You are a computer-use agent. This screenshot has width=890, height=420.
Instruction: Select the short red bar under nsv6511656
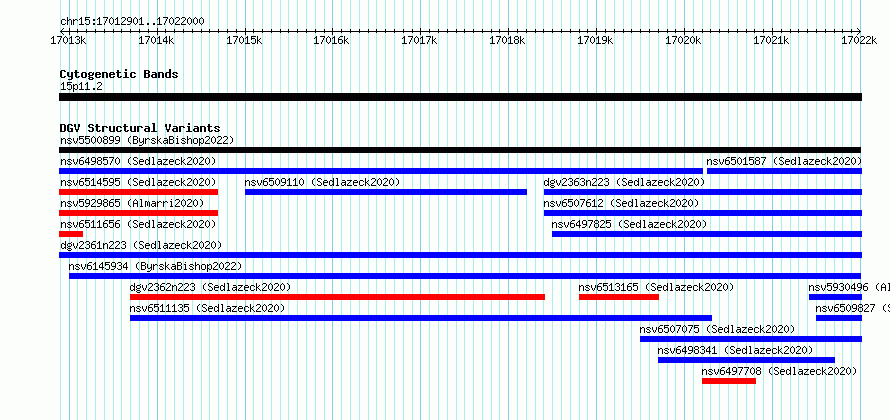pos(71,234)
